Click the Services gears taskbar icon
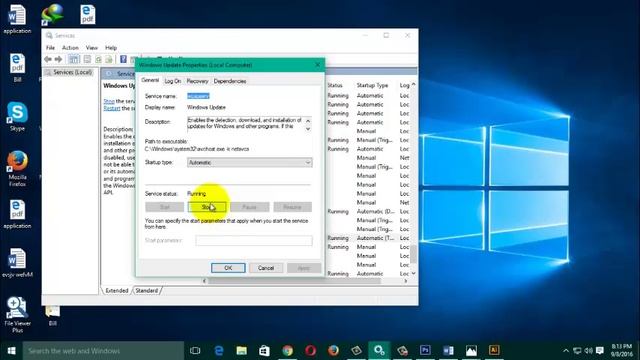640x360 pixels. coord(379,351)
